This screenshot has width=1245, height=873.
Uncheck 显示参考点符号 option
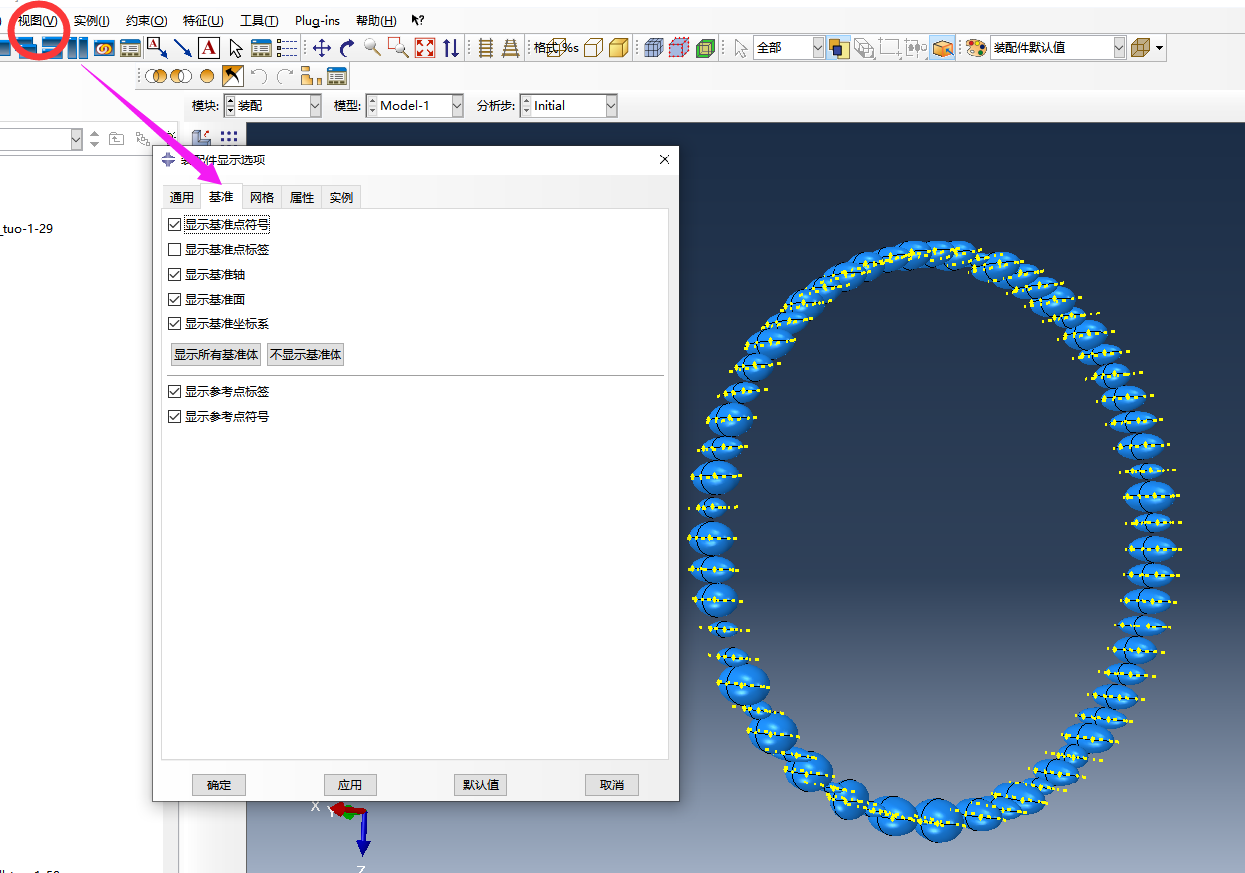tap(174, 416)
